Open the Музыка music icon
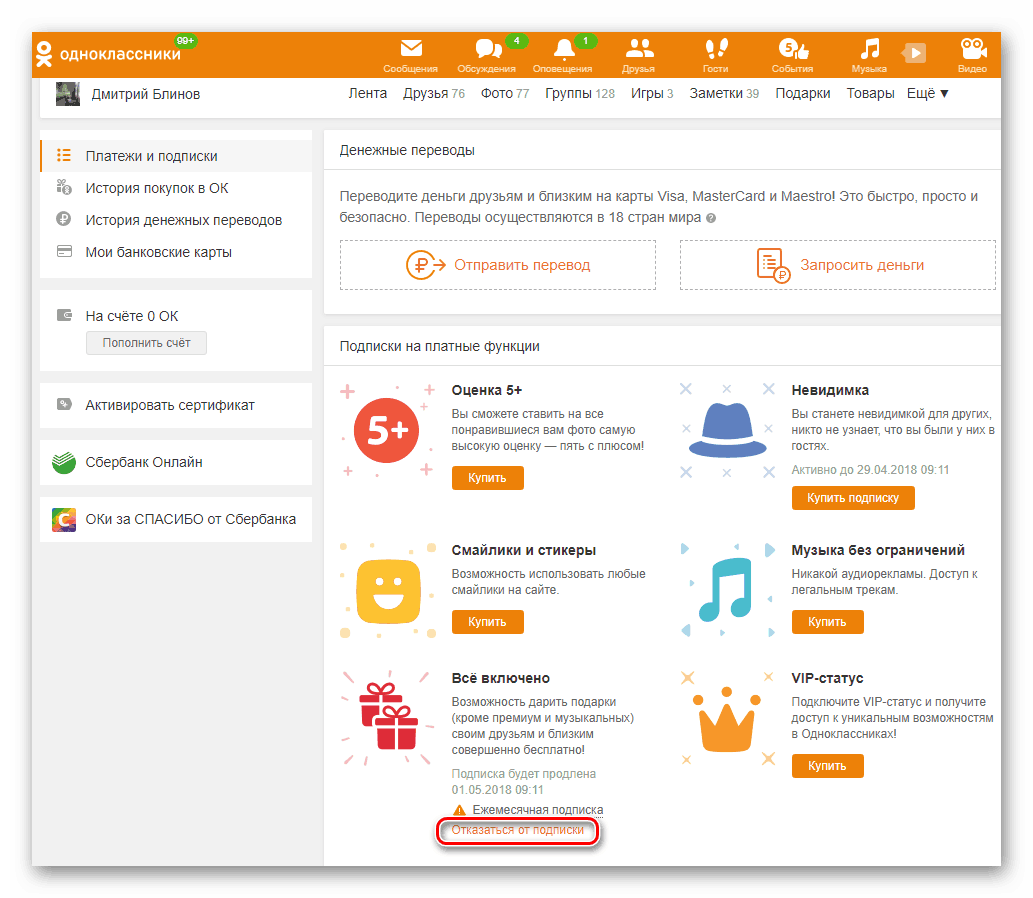Viewport: 1033px width, 898px height. point(867,50)
